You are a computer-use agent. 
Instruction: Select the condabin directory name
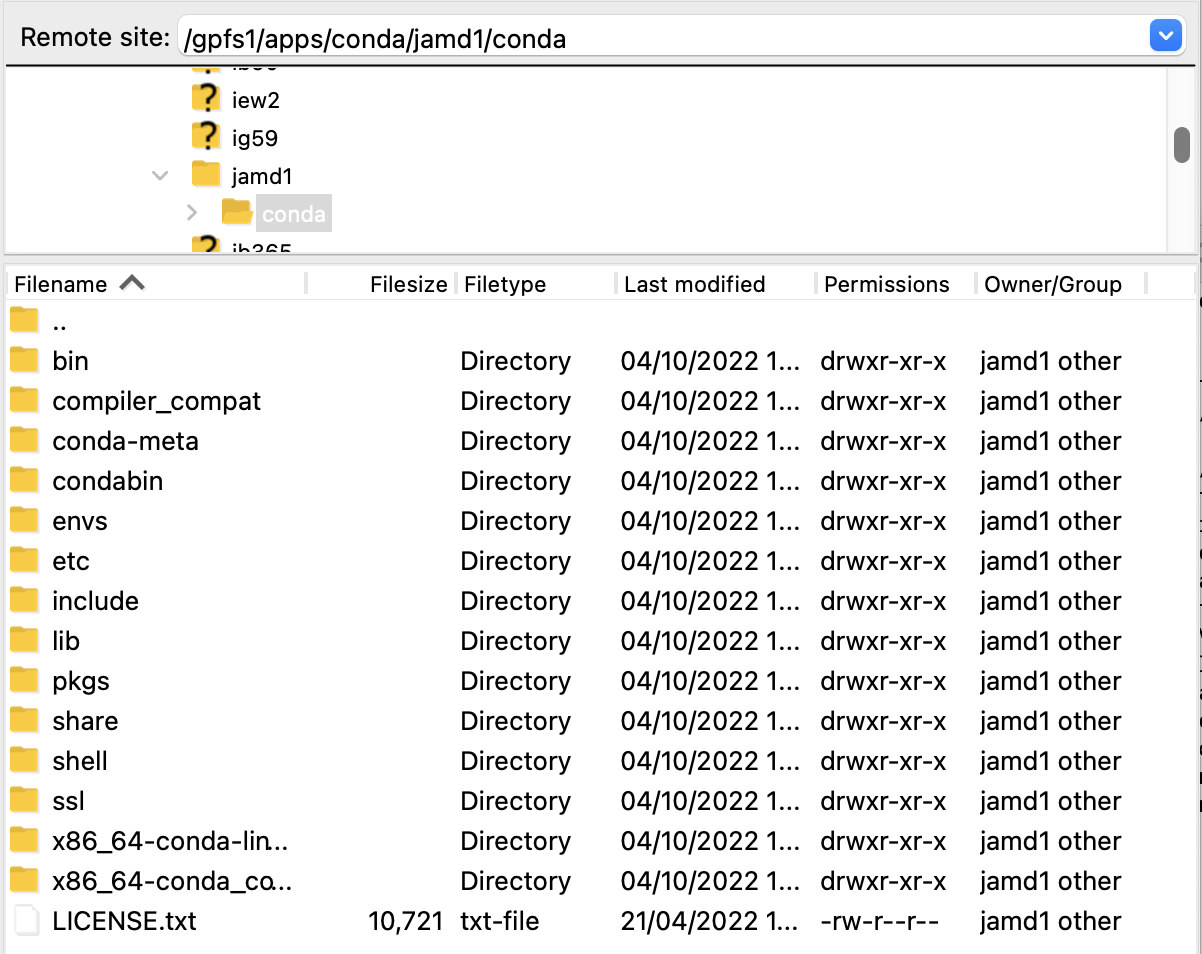(x=107, y=481)
